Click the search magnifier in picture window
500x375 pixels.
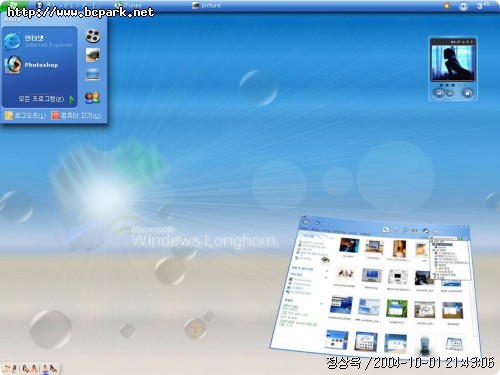406,230
